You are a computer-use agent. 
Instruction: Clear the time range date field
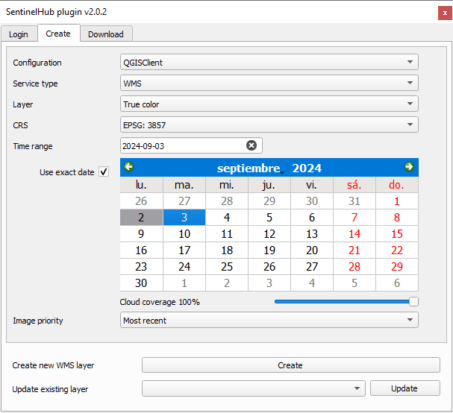(251, 145)
